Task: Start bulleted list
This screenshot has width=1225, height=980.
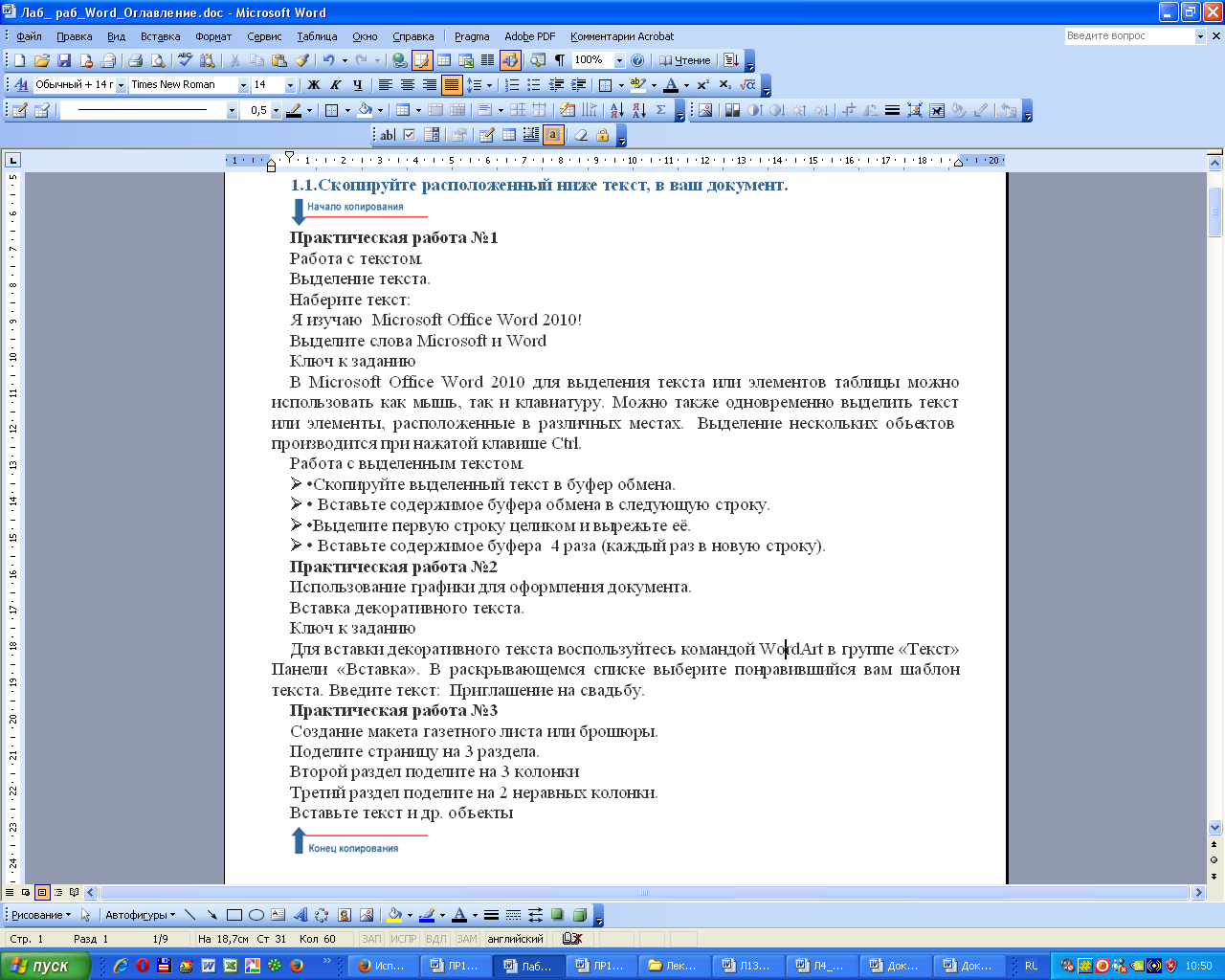Action: 534,85
